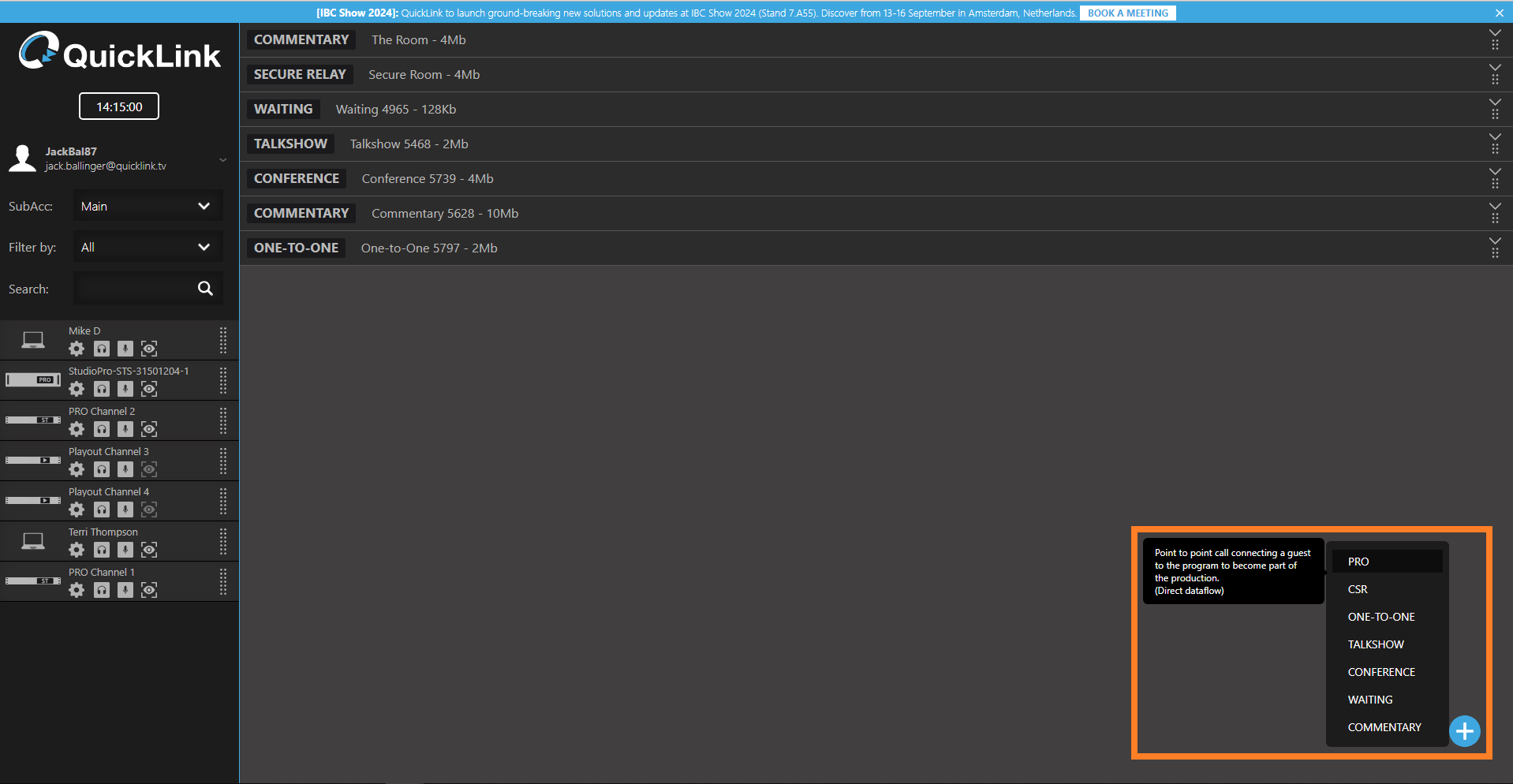Click the BOOK A MEETING button
The image size is (1513, 784).
click(x=1127, y=13)
